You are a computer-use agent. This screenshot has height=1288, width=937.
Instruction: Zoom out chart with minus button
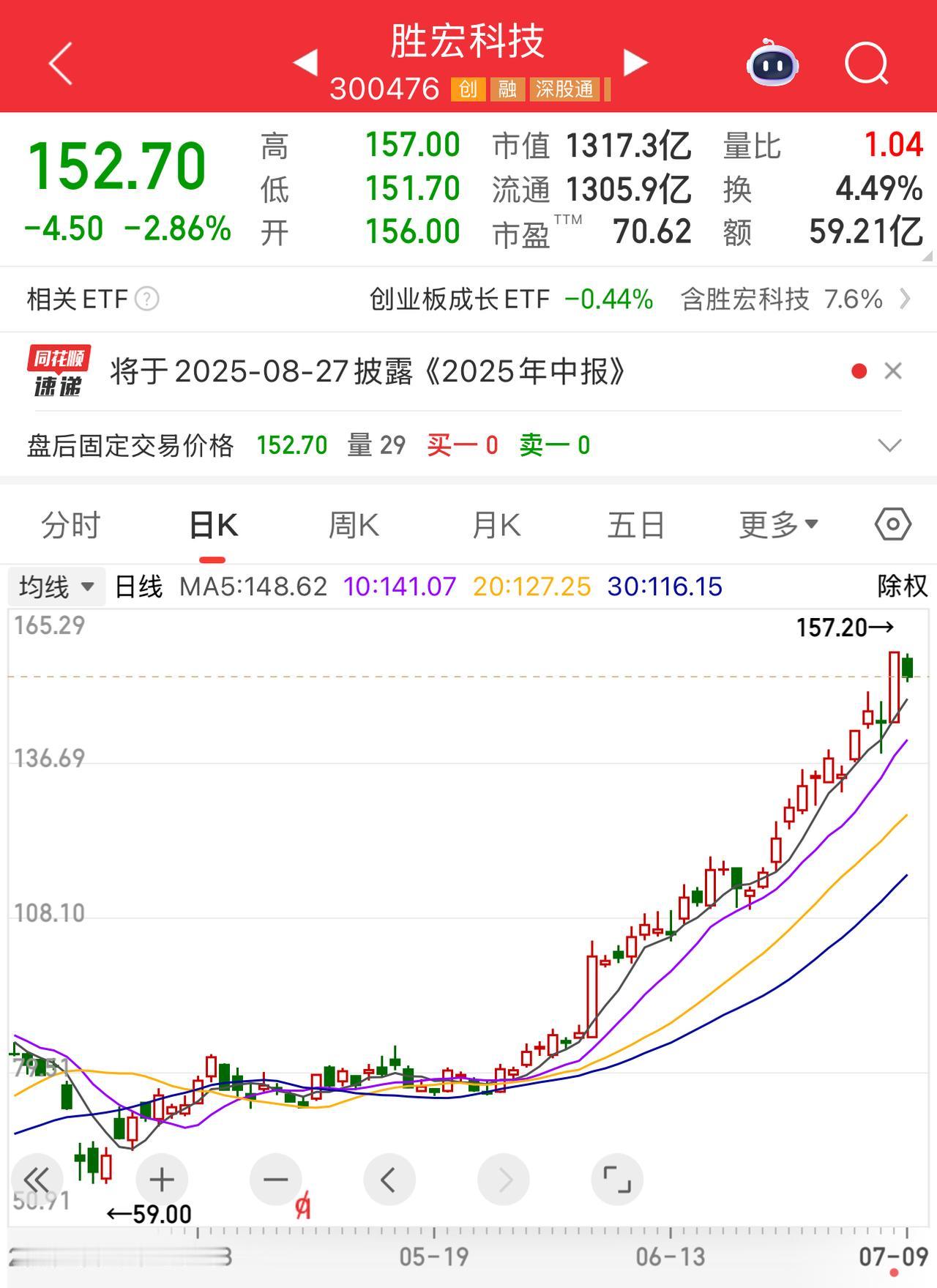(x=276, y=1180)
